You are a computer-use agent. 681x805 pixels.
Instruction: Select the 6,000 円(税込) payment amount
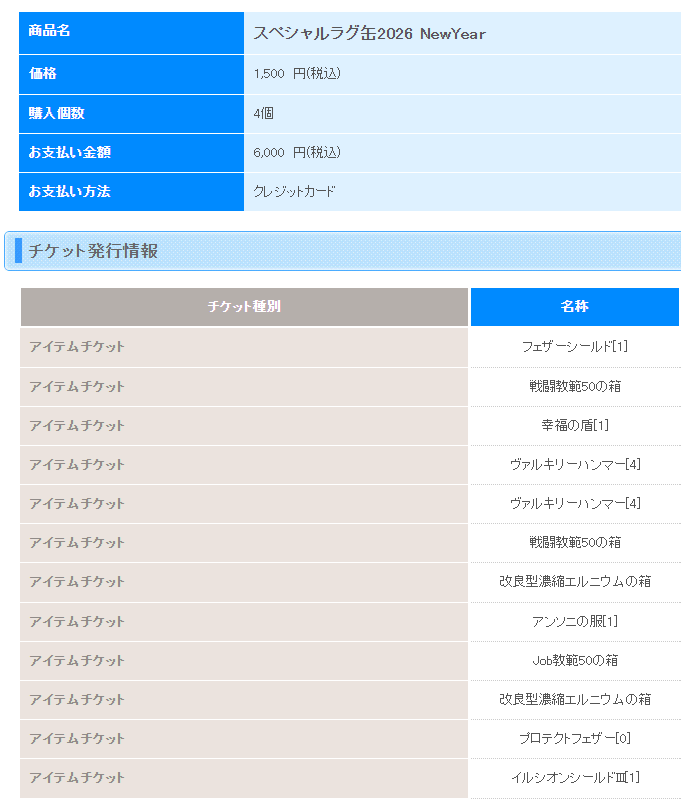[x=297, y=153]
